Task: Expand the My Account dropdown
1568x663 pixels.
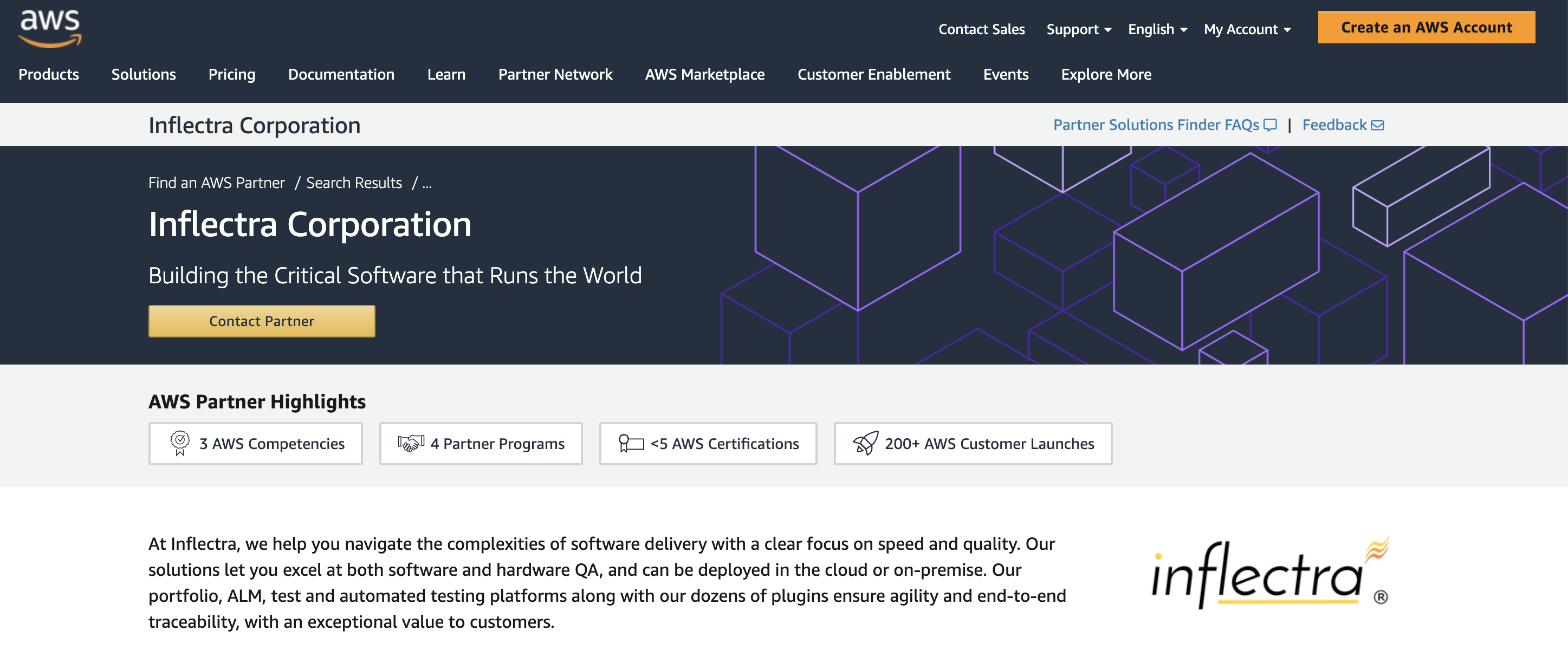Action: coord(1247,29)
